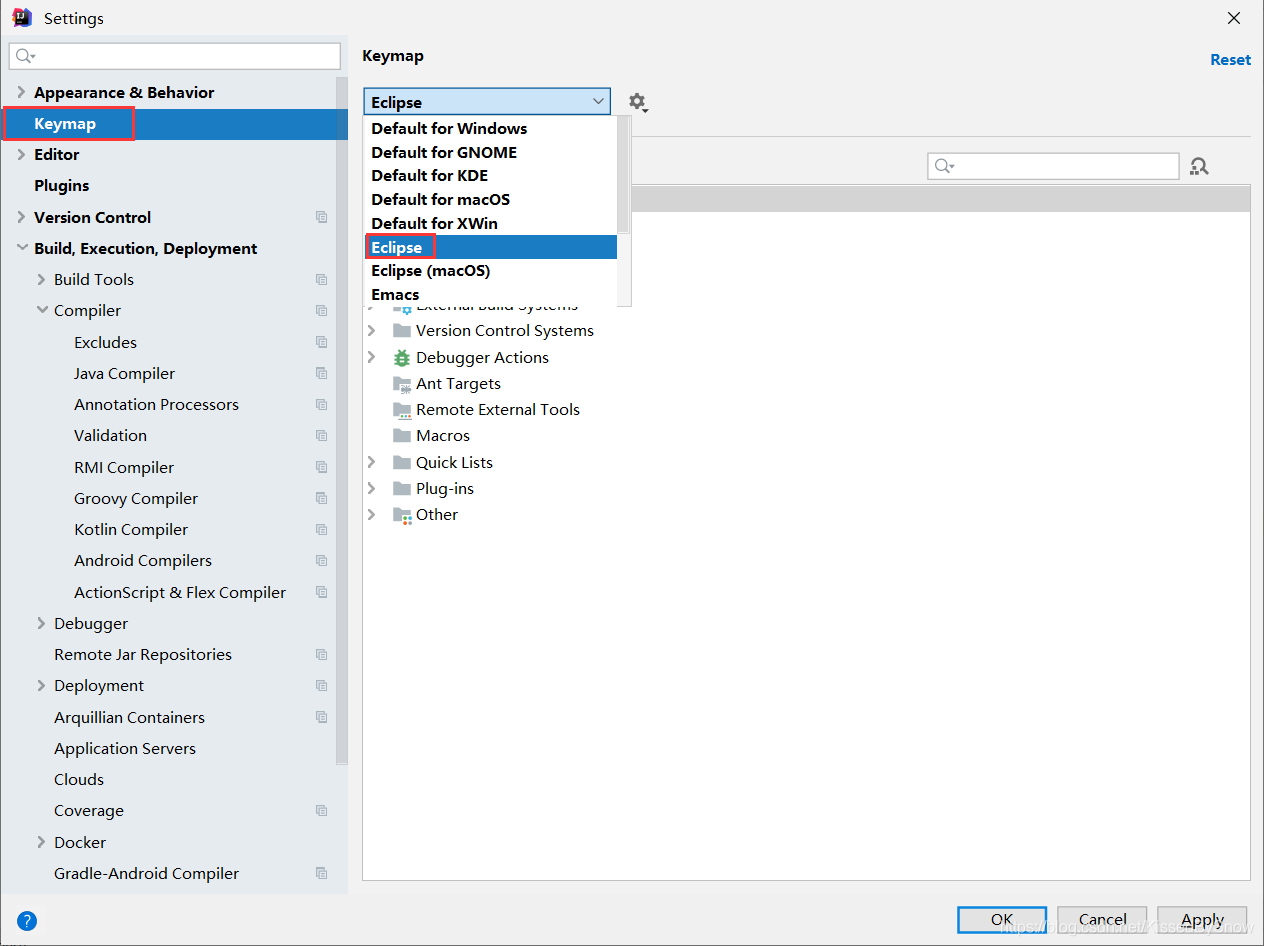
Task: Open the Arquillian Containers settings
Action: [x=129, y=717]
